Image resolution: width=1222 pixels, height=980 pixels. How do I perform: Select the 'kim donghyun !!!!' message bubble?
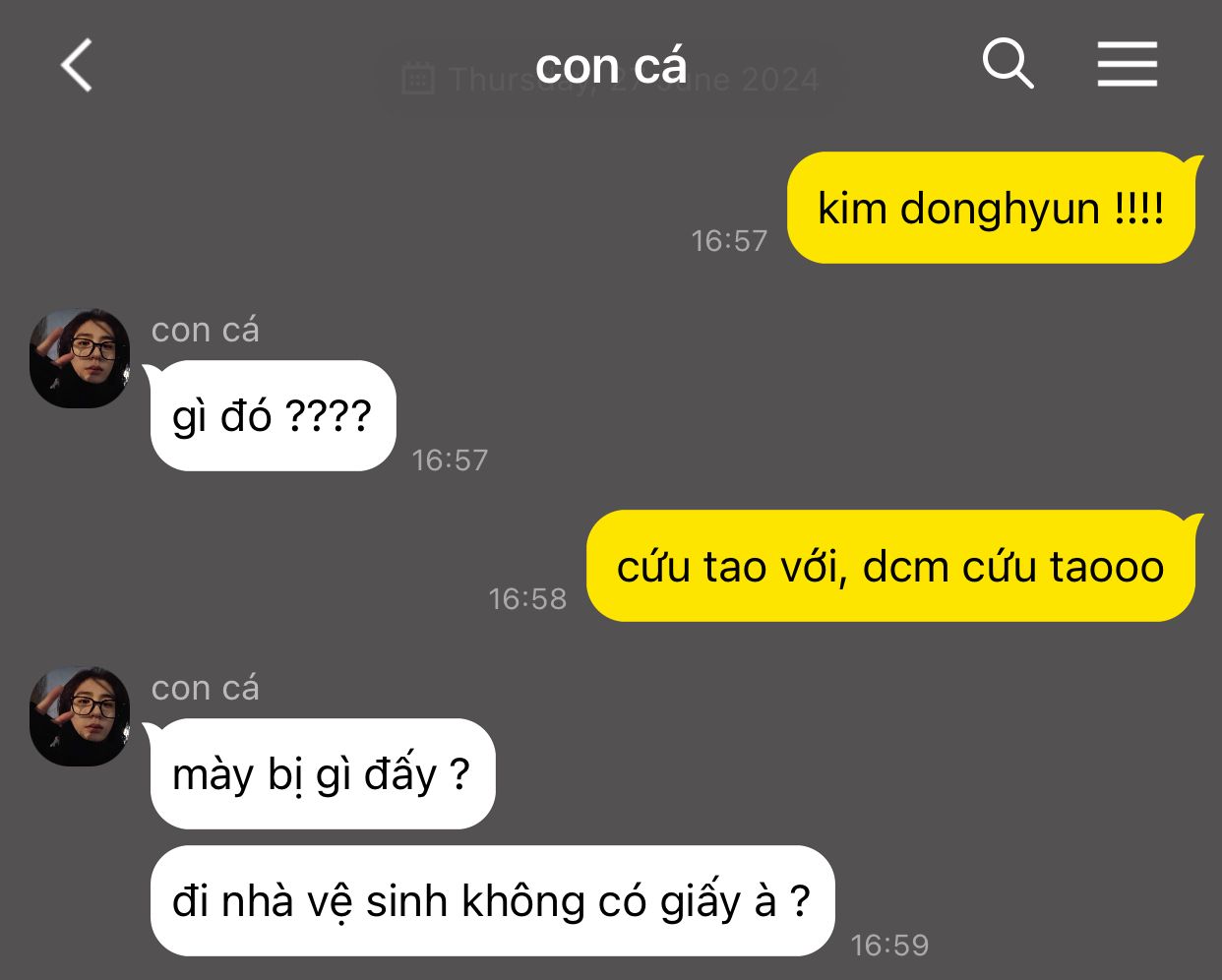pyautogui.click(x=991, y=208)
